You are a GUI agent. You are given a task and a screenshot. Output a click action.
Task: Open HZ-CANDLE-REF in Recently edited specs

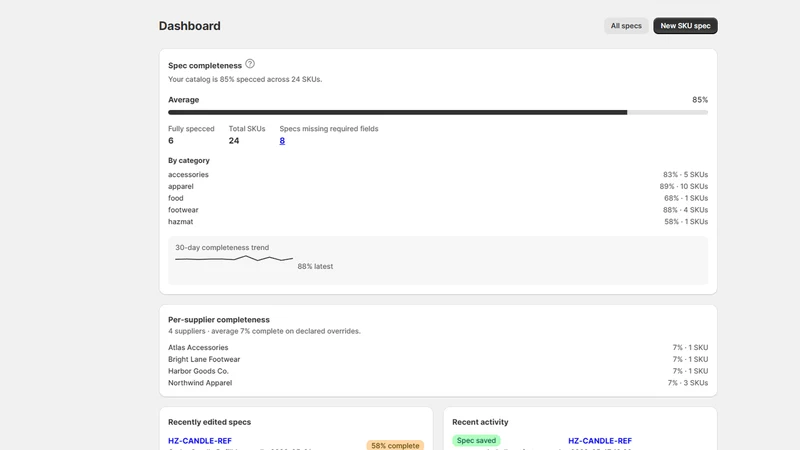click(x=200, y=440)
